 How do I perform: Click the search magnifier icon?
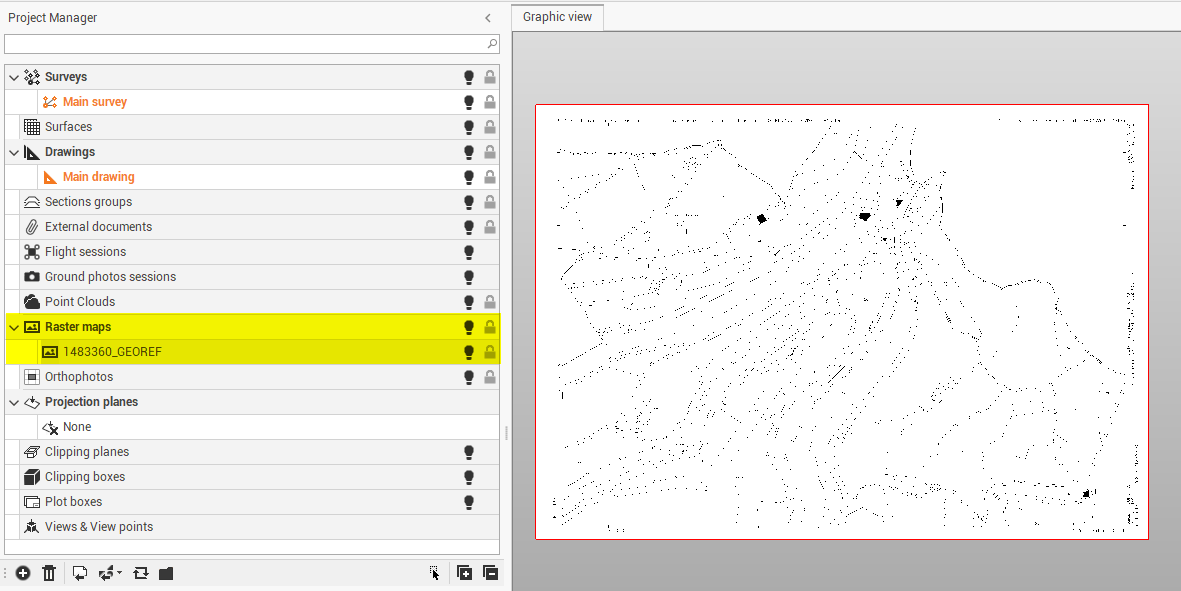click(x=492, y=44)
